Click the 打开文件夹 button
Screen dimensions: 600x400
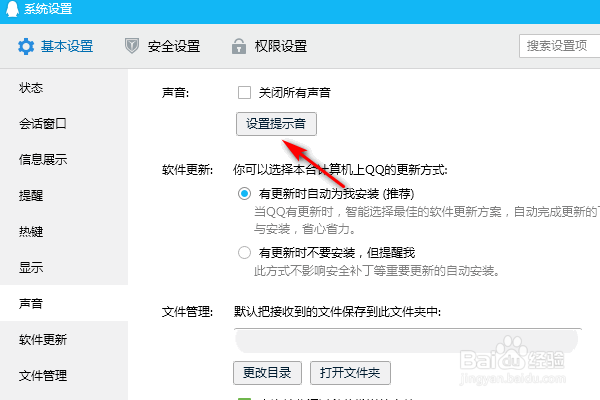coord(350,373)
